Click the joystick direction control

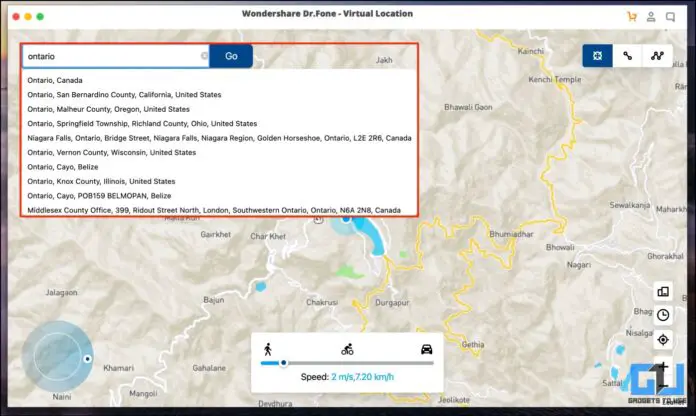click(58, 357)
